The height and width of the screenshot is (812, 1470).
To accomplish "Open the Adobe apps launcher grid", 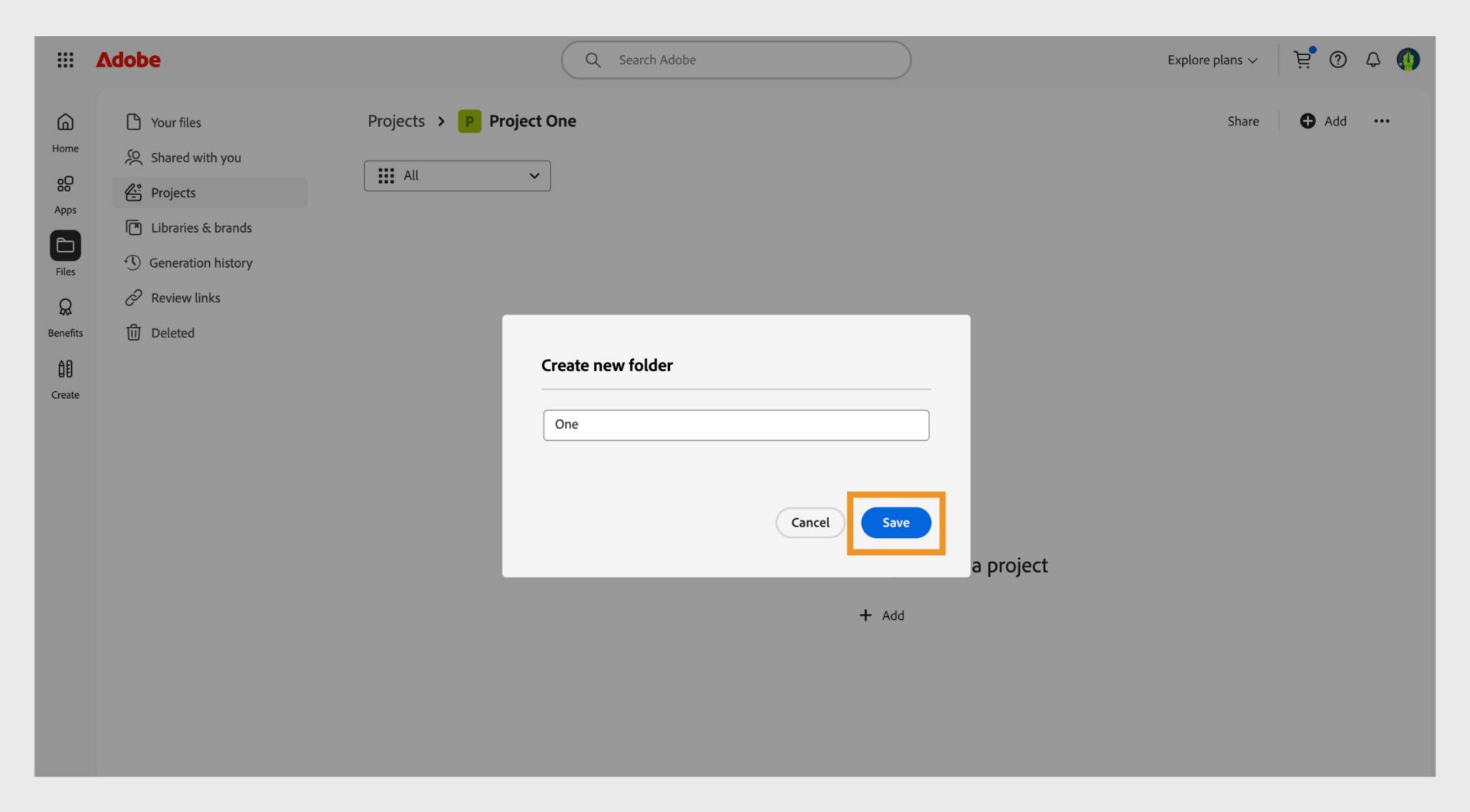I will [x=65, y=60].
